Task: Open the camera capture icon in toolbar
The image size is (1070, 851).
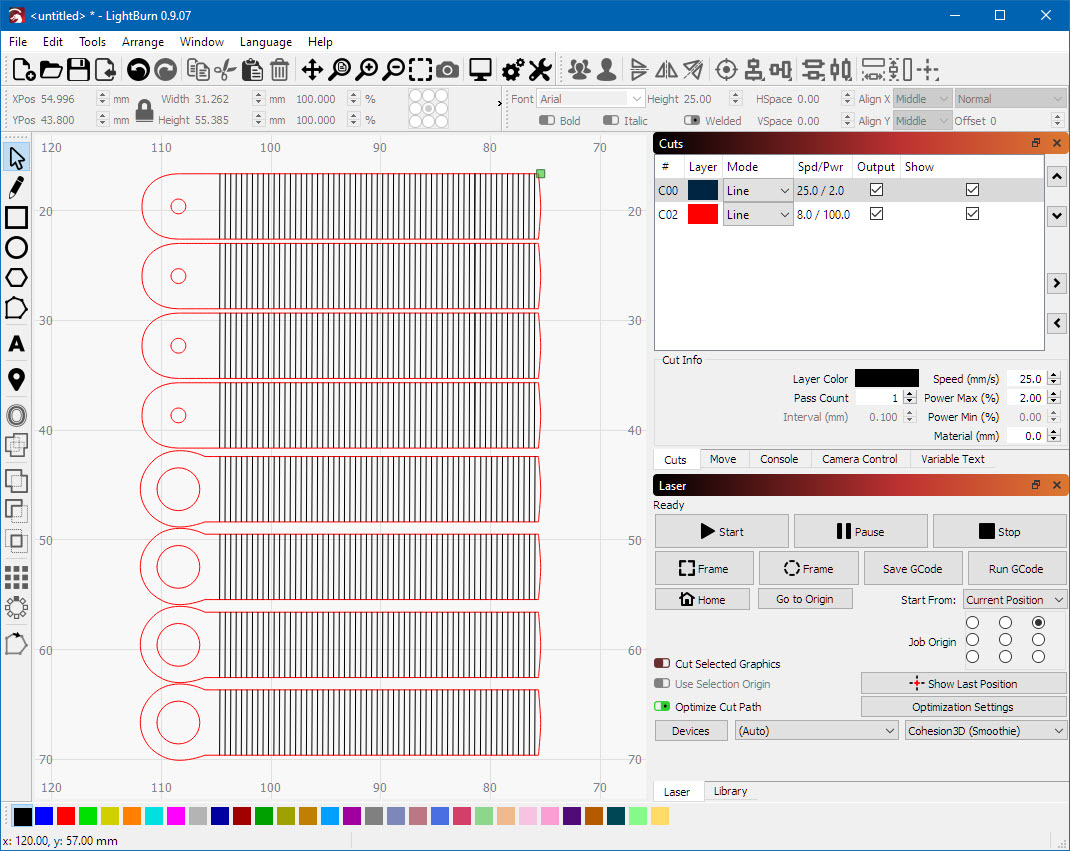Action: (447, 69)
